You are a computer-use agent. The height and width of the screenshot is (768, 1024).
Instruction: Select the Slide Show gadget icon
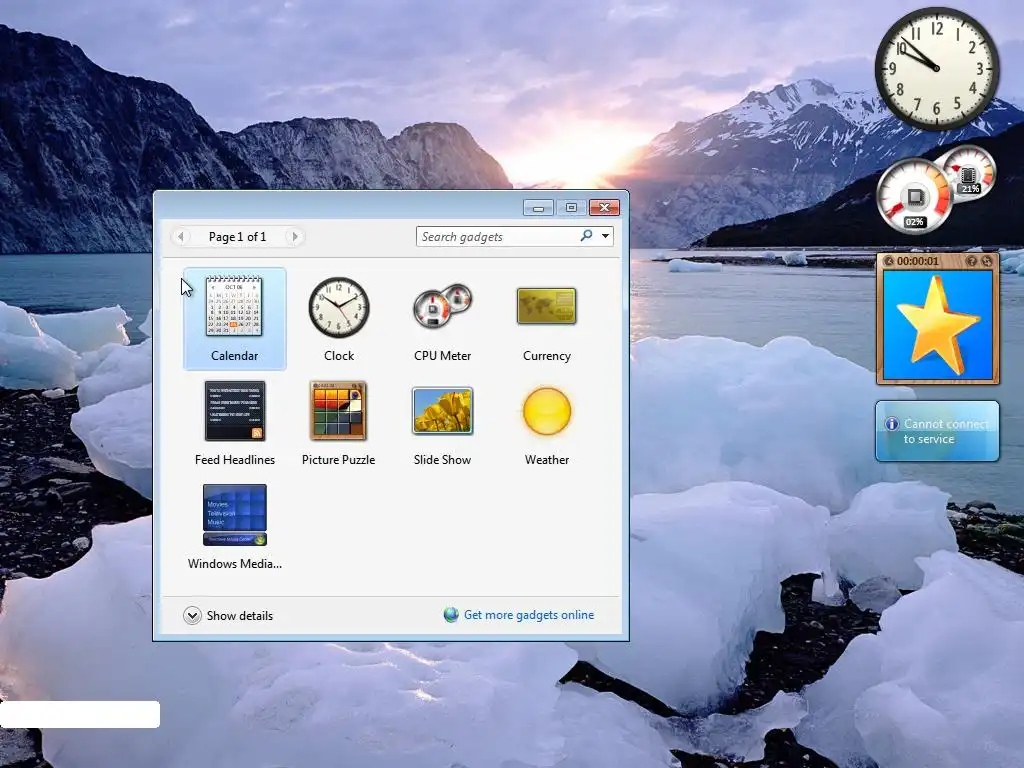(x=442, y=411)
